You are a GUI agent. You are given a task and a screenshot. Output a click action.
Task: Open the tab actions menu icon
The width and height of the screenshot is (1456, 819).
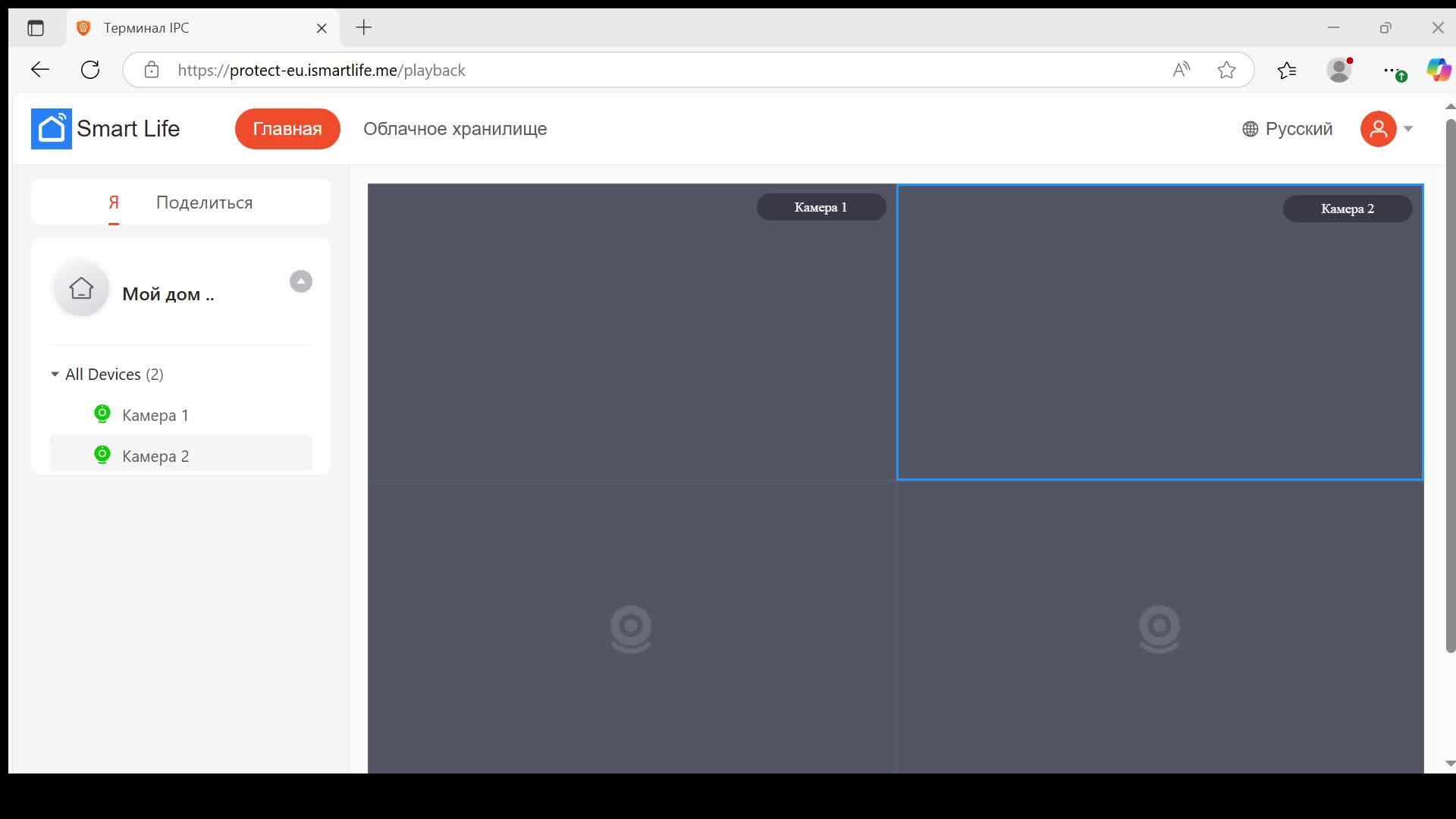point(36,28)
